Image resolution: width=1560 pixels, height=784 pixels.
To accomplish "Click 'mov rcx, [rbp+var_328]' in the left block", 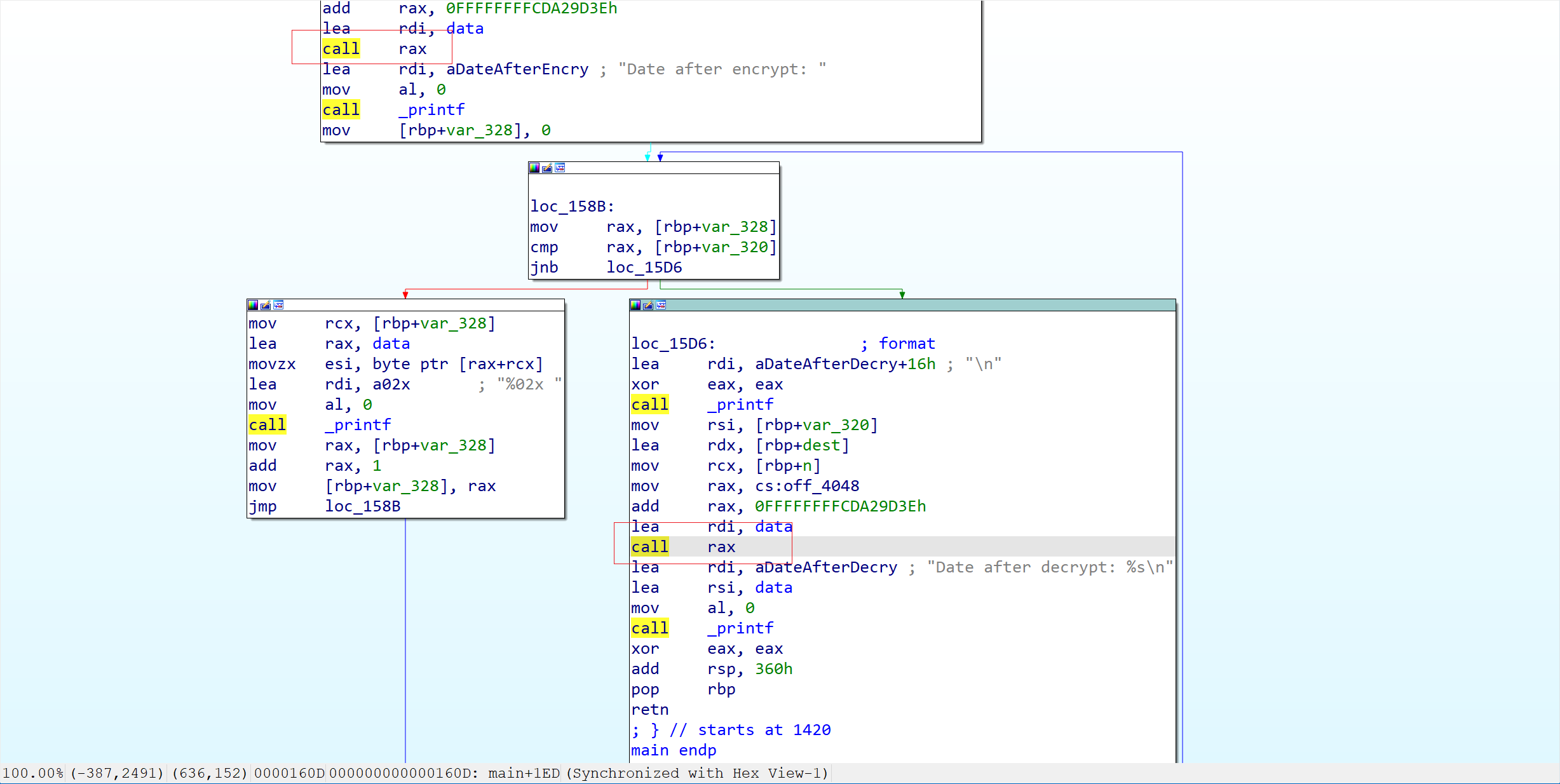I will (372, 323).
